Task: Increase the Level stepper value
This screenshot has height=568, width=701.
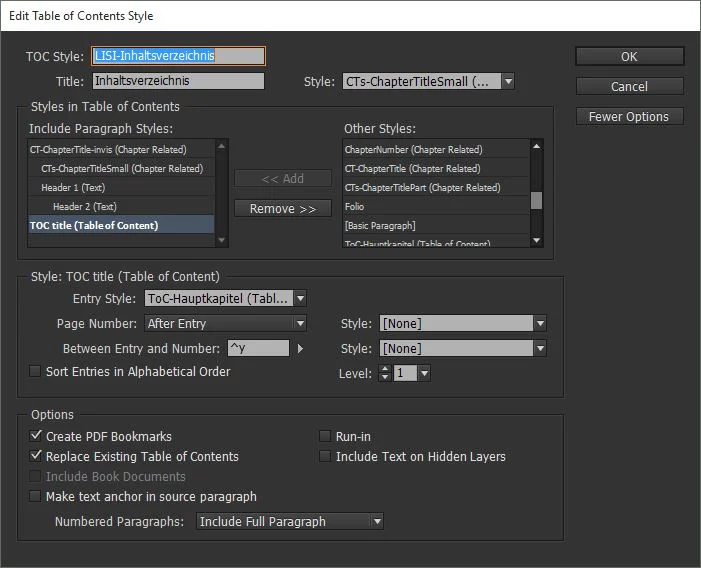Action: point(385,369)
